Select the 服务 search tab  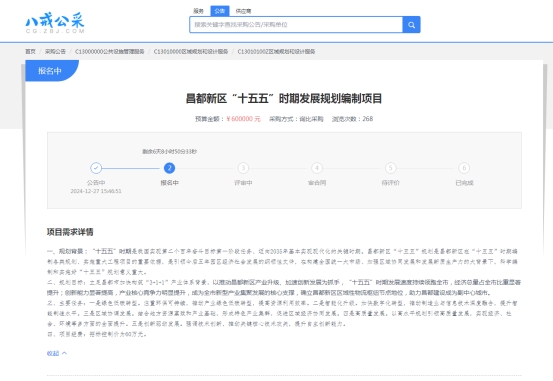point(199,11)
